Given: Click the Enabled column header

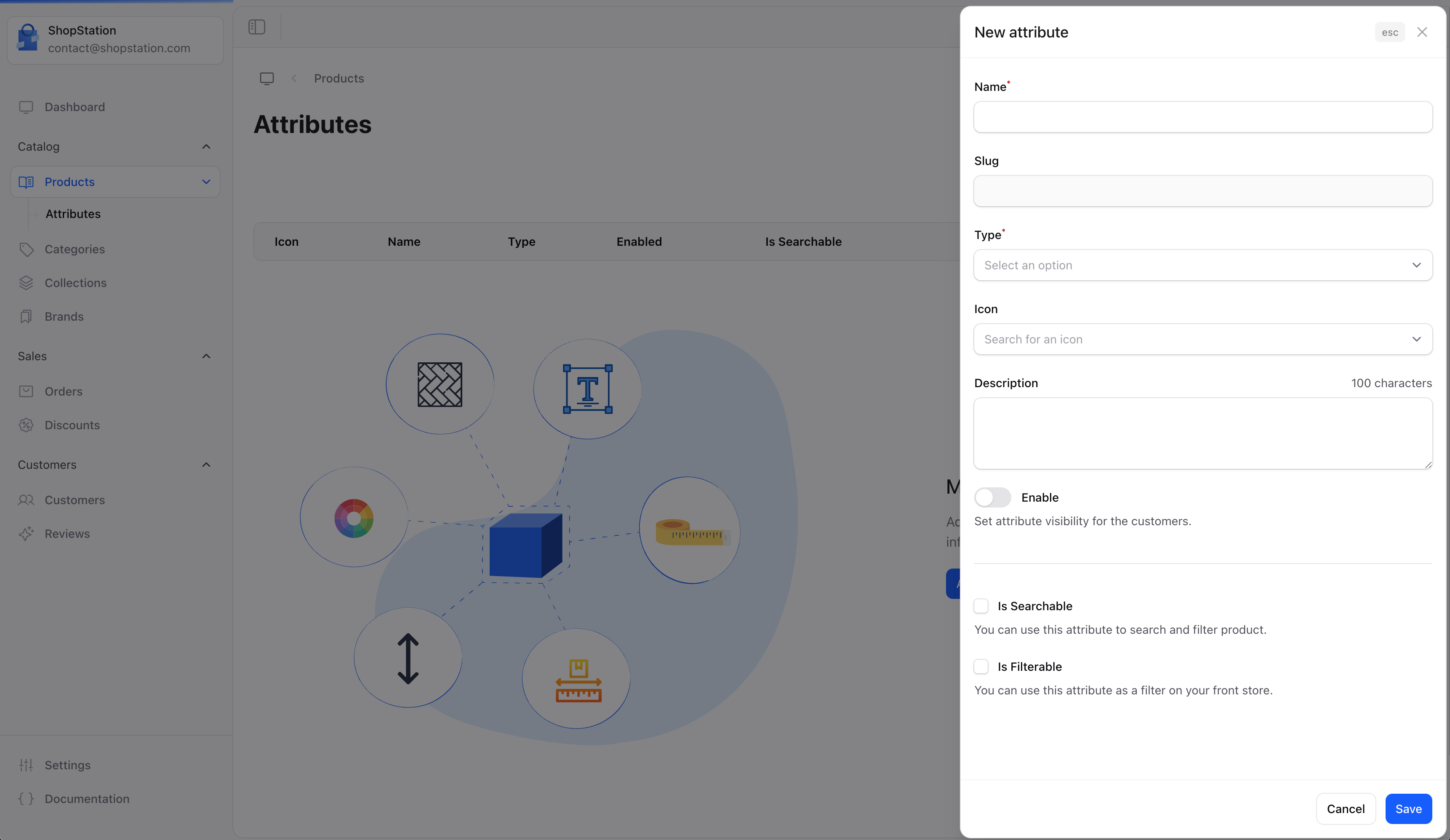Looking at the screenshot, I should [x=639, y=242].
